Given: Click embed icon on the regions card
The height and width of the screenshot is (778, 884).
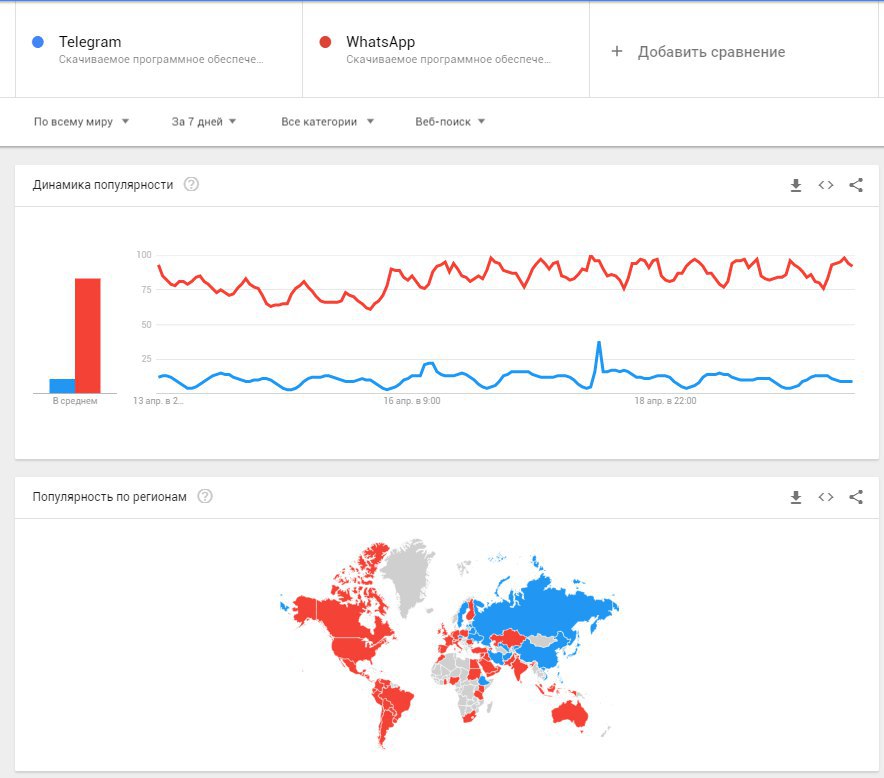Looking at the screenshot, I should [826, 497].
